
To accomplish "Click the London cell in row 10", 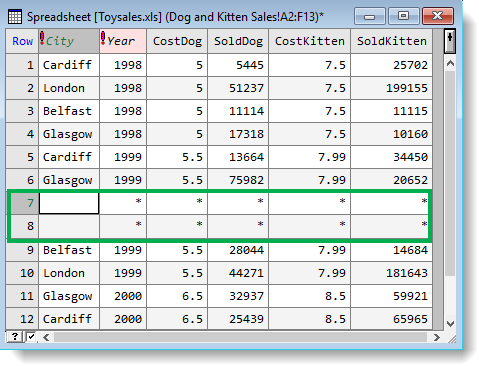I will 69,273.
